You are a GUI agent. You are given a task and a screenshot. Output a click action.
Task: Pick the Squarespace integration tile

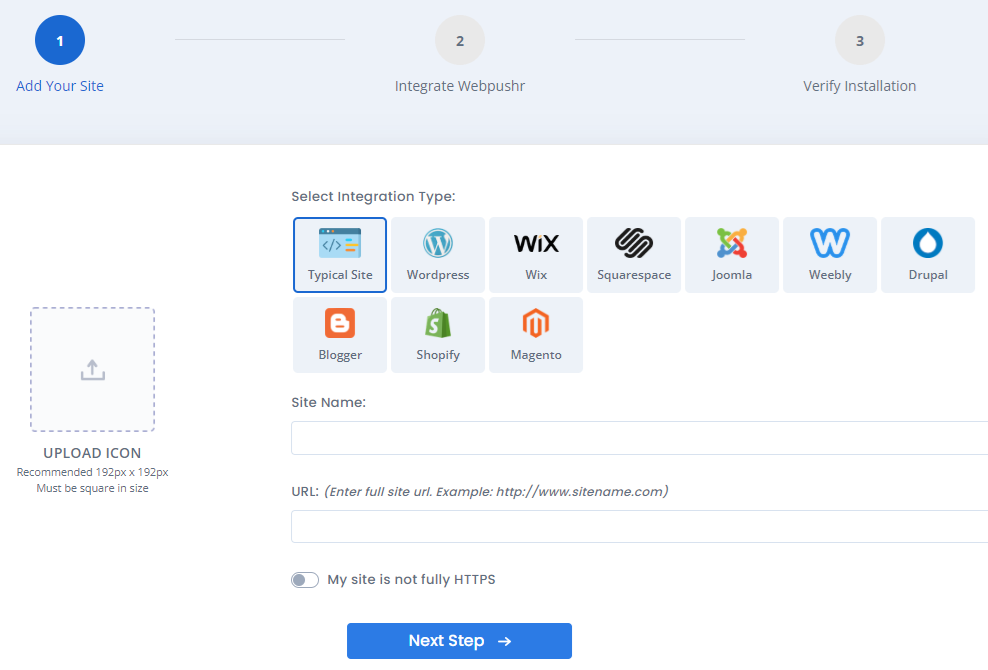pos(634,255)
